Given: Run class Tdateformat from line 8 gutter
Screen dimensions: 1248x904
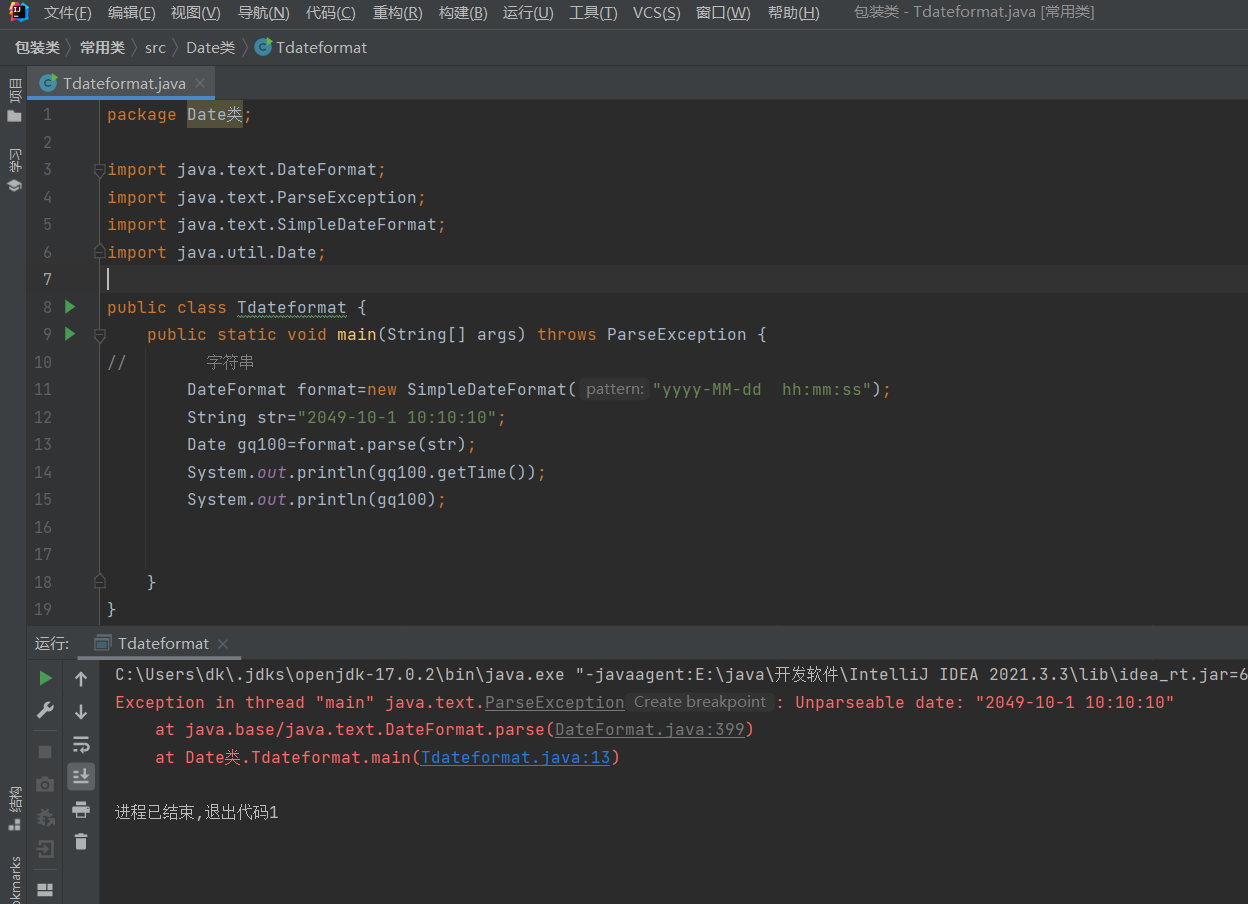Looking at the screenshot, I should coord(70,307).
